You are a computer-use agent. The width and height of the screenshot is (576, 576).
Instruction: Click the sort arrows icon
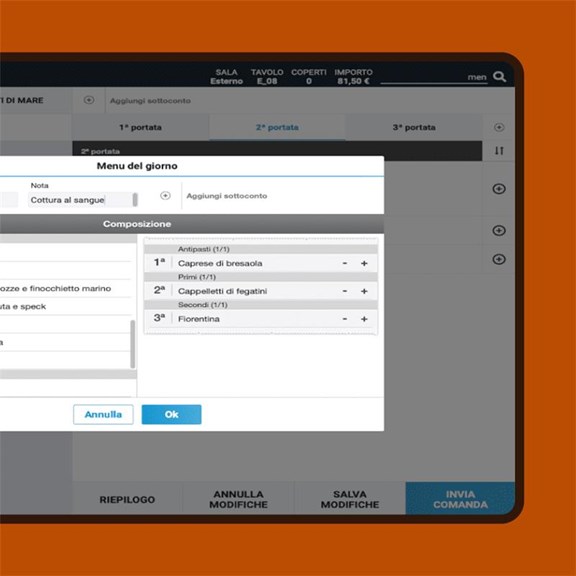[x=499, y=151]
